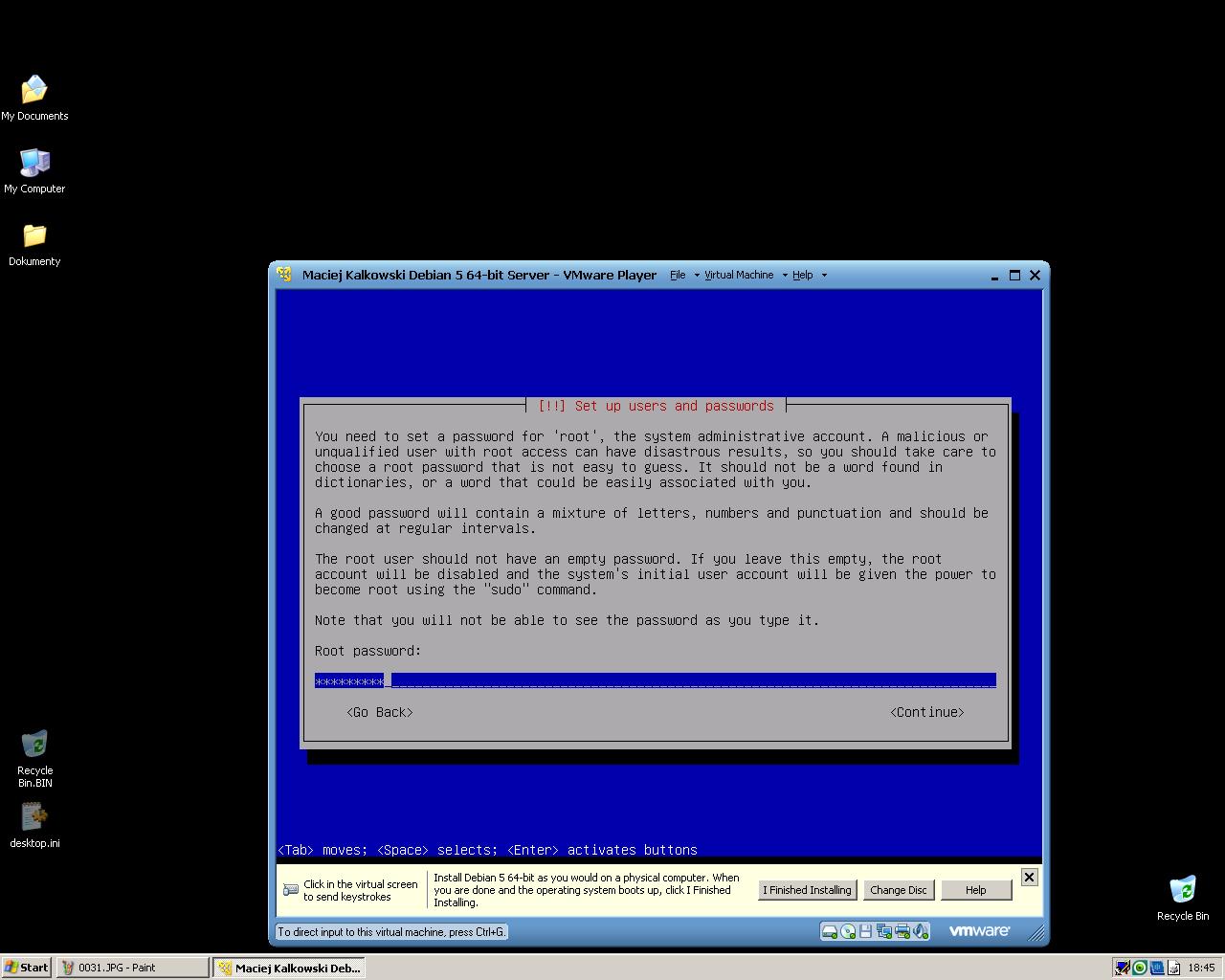
Task: Click the Help button in install bar
Action: tap(975, 890)
